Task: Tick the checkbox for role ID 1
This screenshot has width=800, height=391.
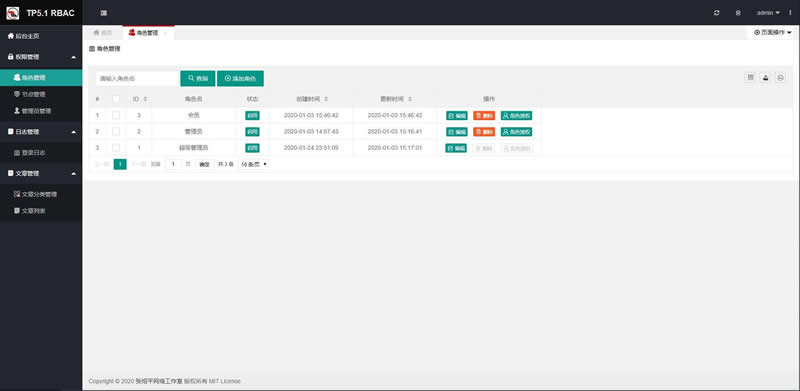Action: pyautogui.click(x=116, y=148)
